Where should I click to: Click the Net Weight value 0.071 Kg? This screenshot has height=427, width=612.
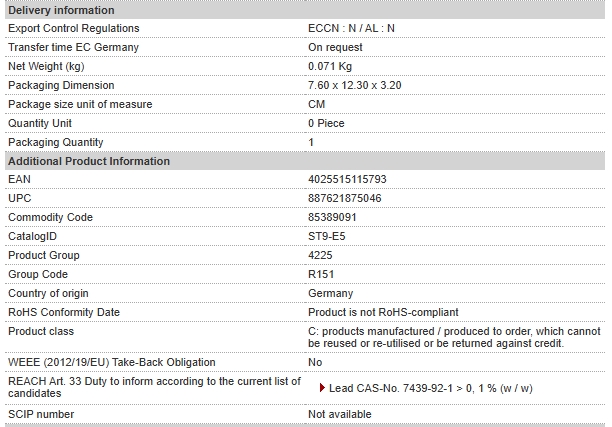click(x=330, y=66)
